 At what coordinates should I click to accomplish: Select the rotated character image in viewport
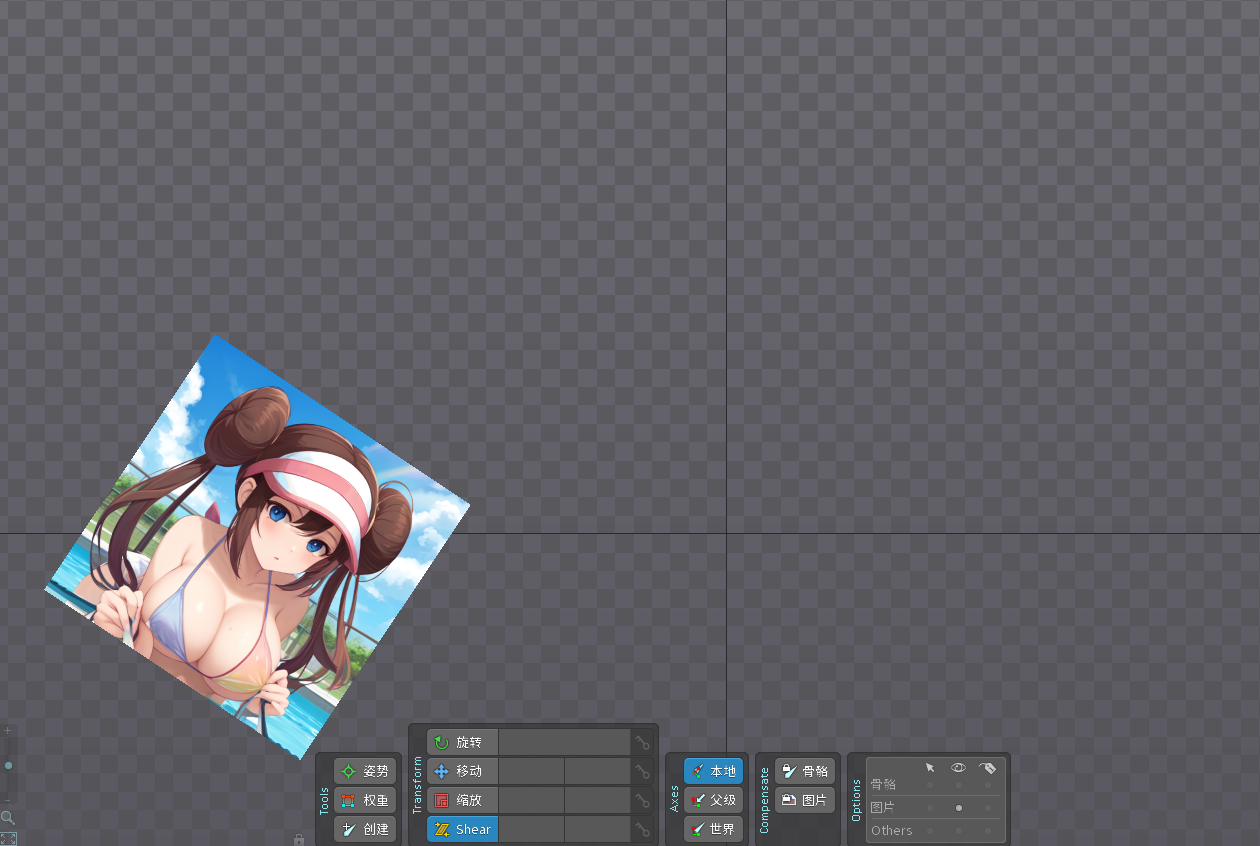pos(257,547)
